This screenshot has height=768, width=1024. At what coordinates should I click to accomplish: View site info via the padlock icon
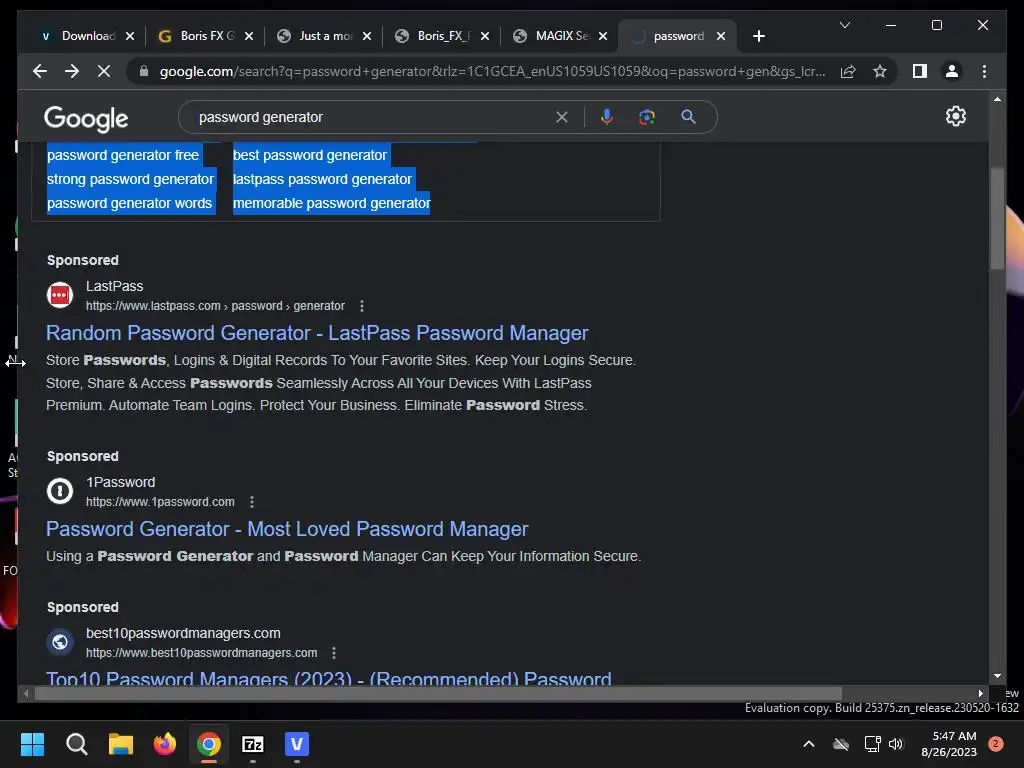(x=144, y=71)
